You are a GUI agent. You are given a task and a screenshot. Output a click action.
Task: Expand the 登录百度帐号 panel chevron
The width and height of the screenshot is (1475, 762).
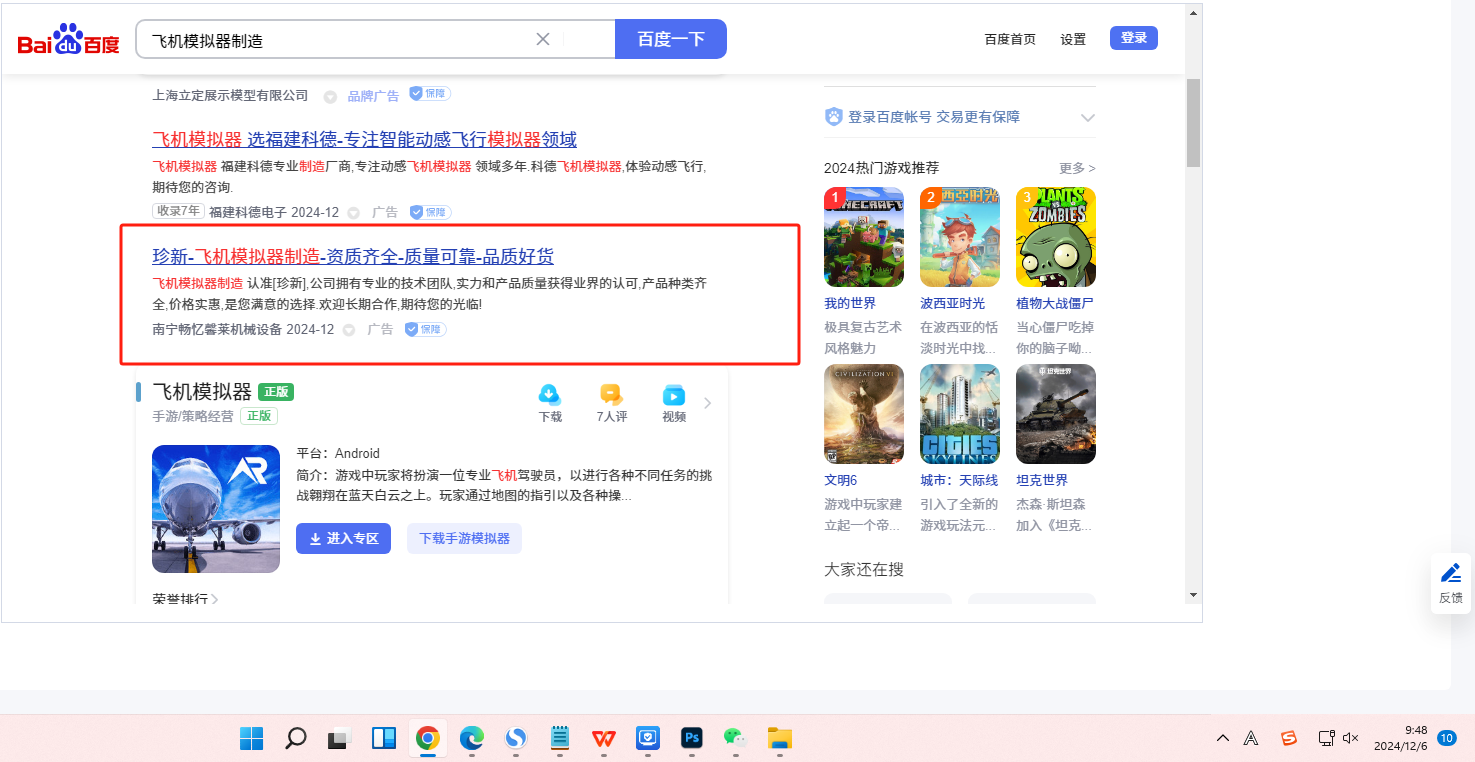pos(1088,118)
